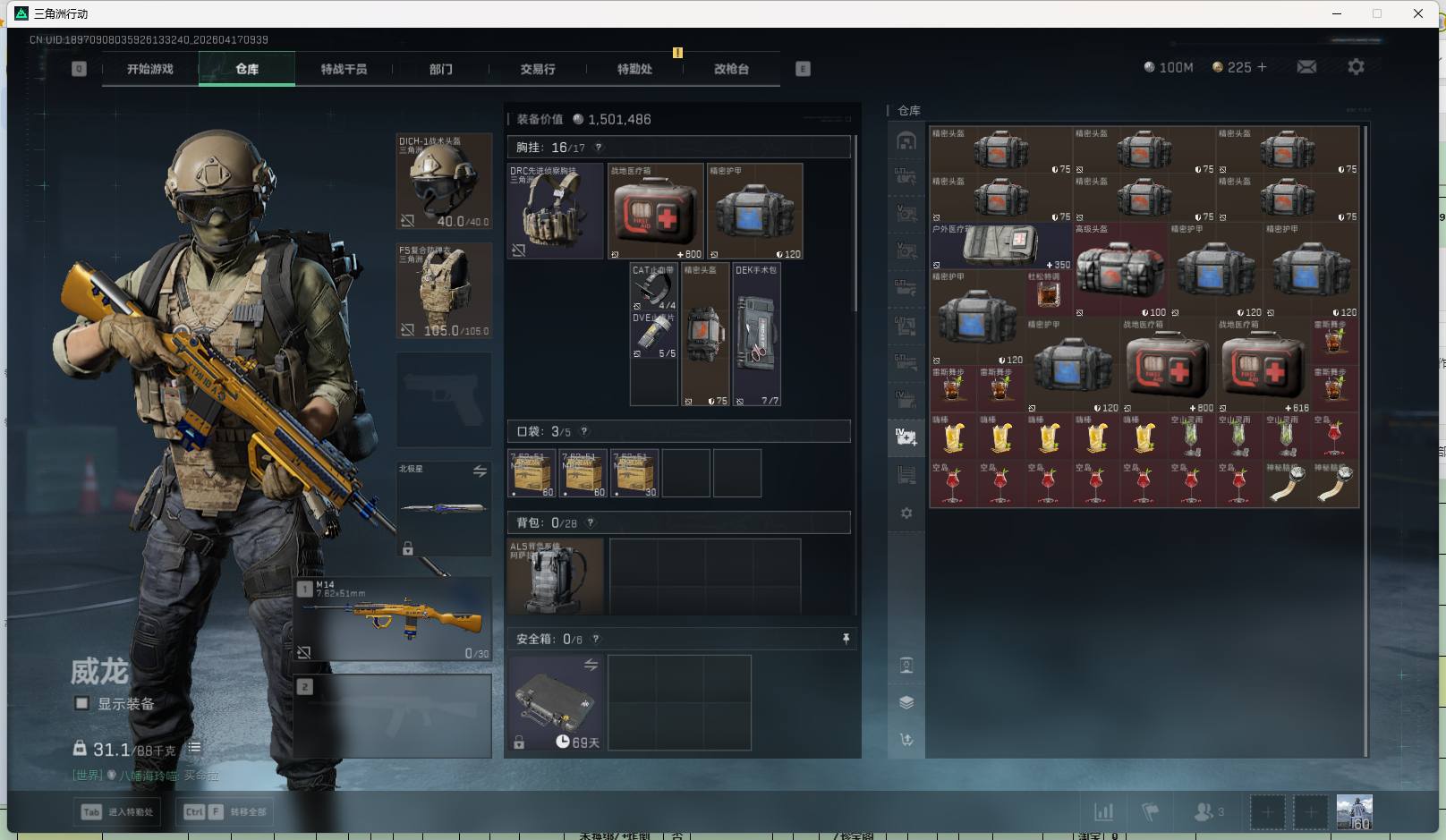1446x840 pixels.
Task: Click the stack layers icon in warehouse sidebar
Action: [906, 702]
